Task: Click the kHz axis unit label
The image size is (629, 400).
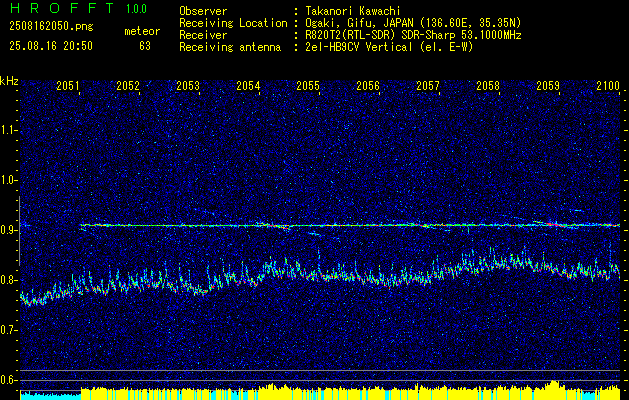Action: click(x=9, y=81)
